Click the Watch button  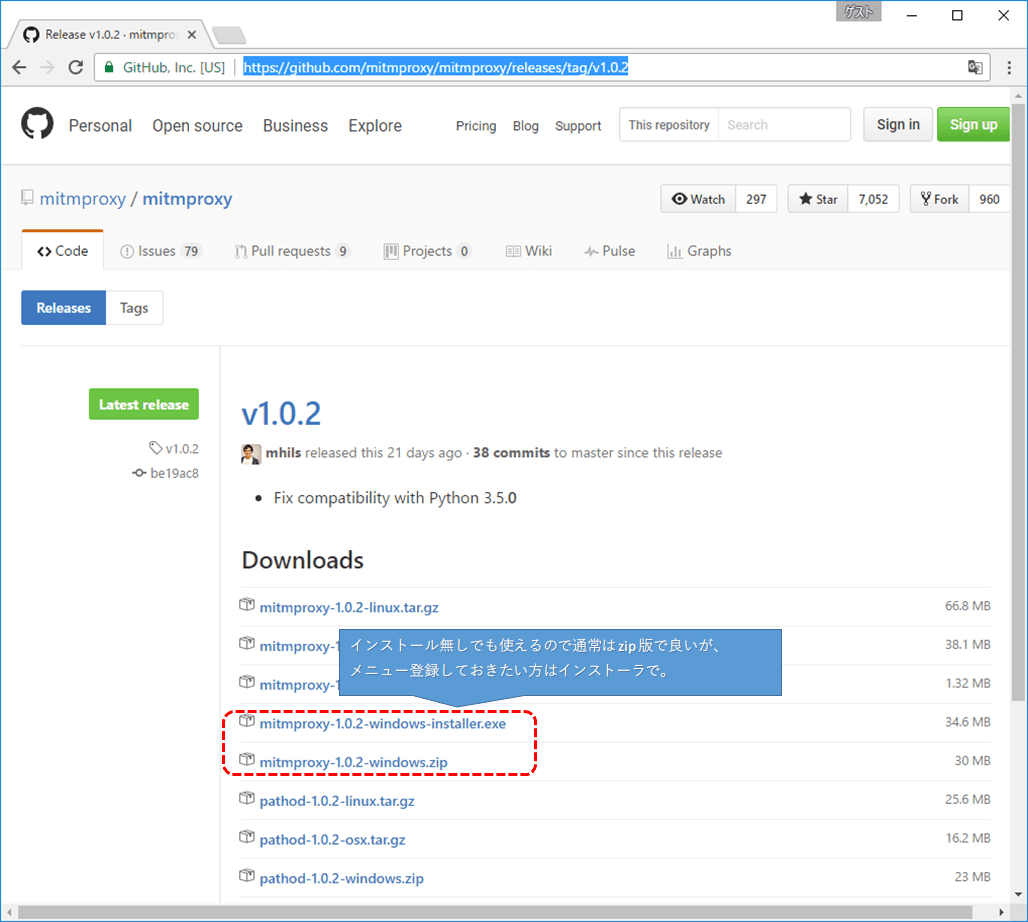(x=698, y=199)
